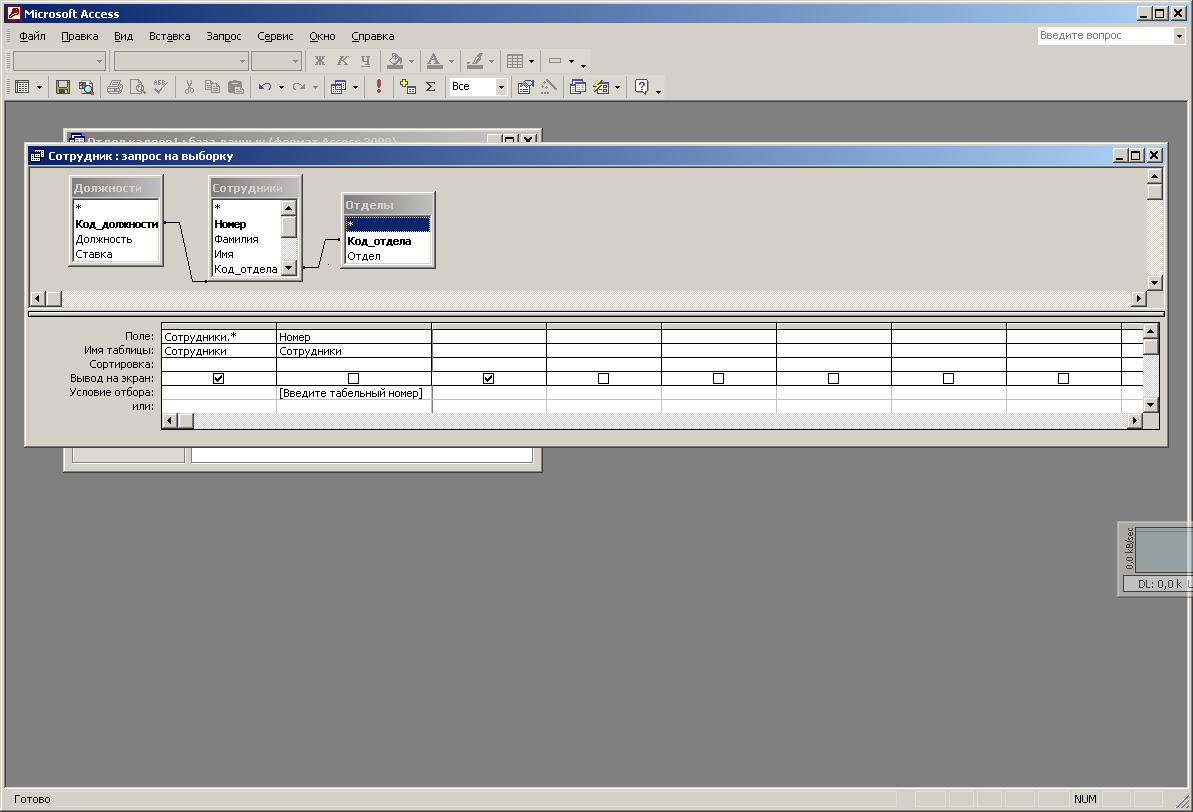1193x812 pixels.
Task: Click the Italic К formatting icon
Action: [x=342, y=61]
